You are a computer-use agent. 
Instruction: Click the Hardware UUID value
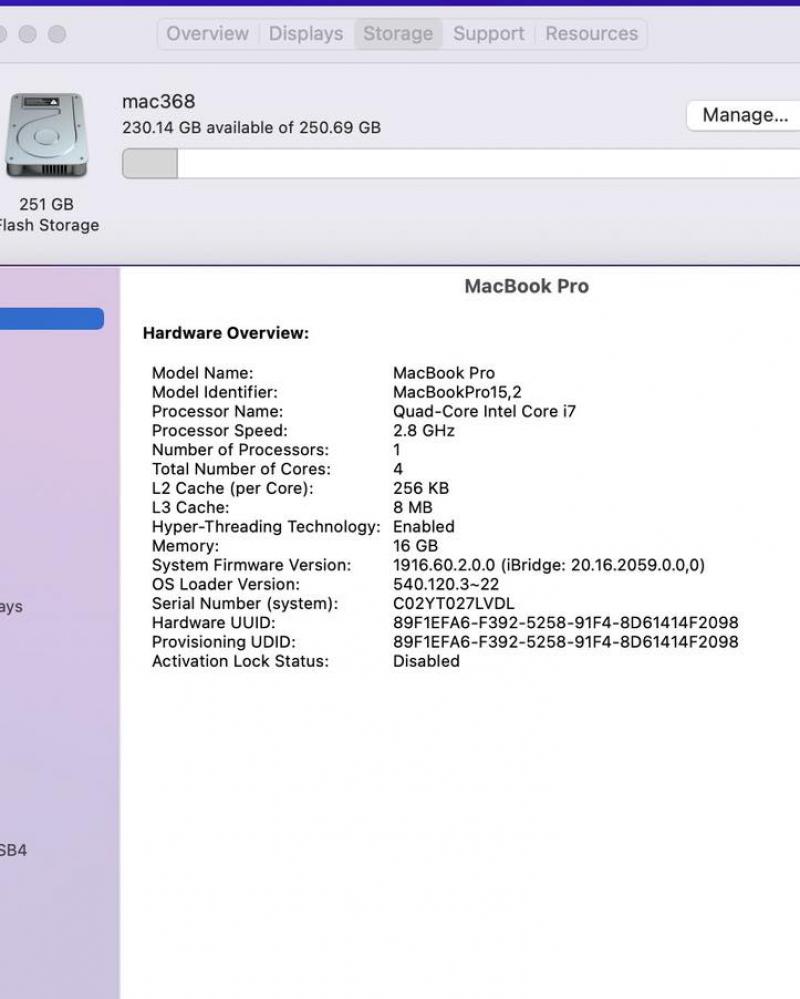point(565,623)
